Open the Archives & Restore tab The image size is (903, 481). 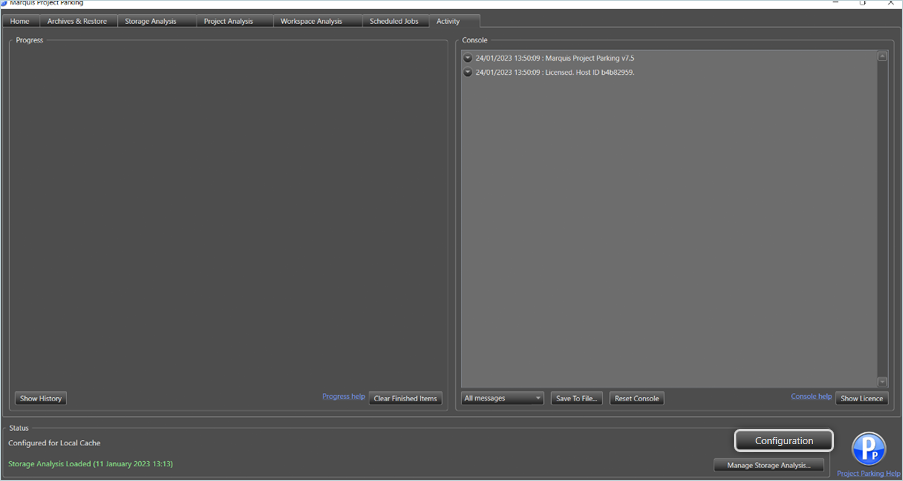pos(77,21)
